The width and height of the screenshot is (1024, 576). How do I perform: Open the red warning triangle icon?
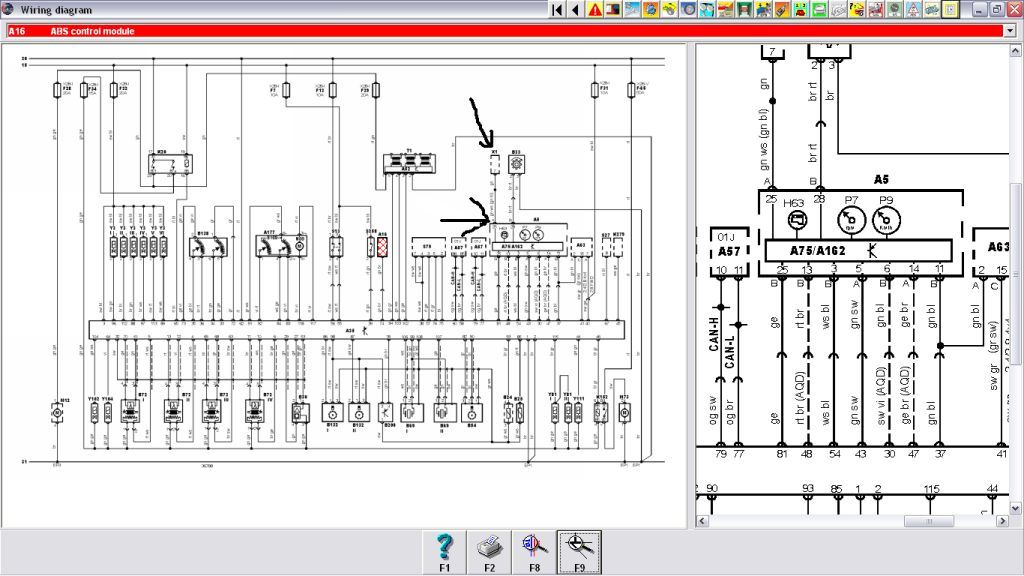[x=595, y=10]
